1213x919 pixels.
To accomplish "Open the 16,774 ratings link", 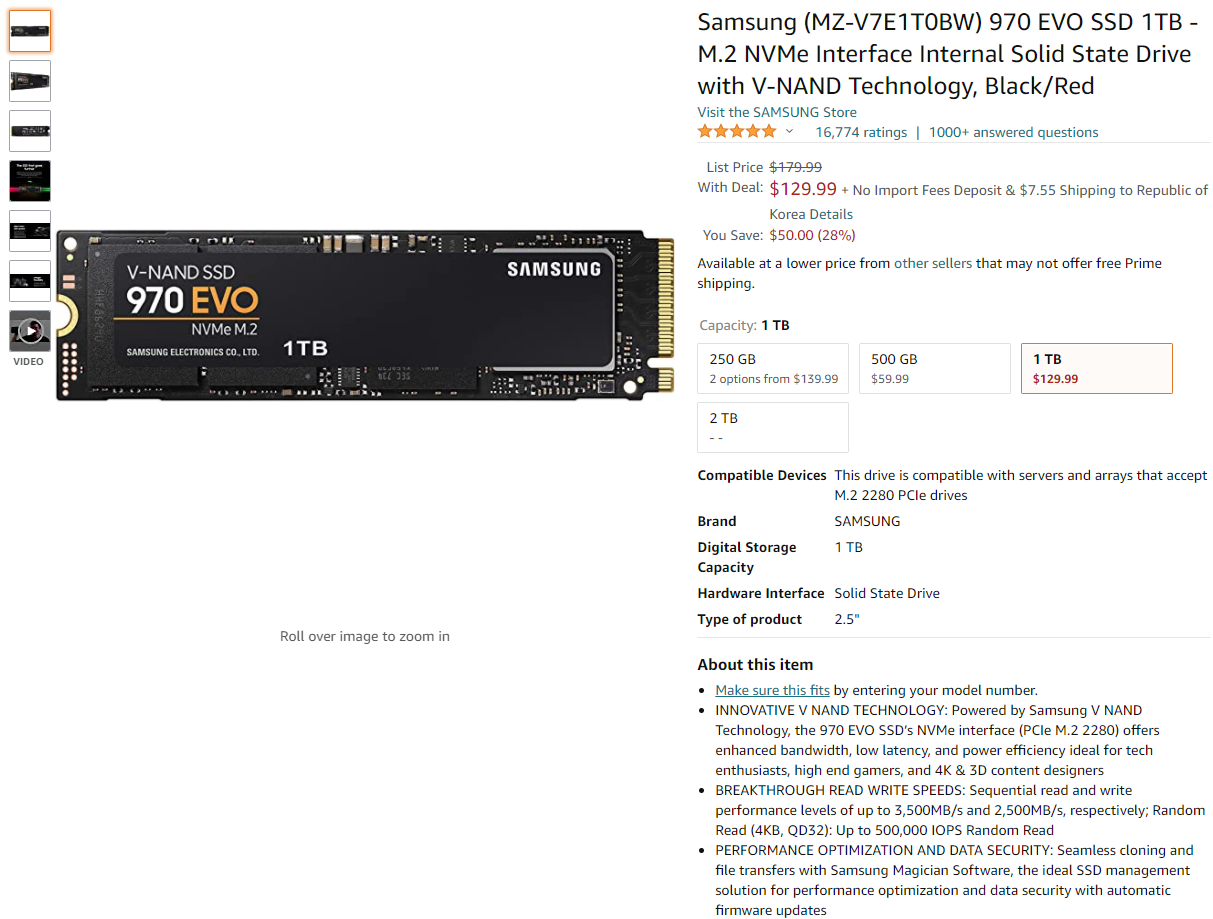I will (861, 132).
